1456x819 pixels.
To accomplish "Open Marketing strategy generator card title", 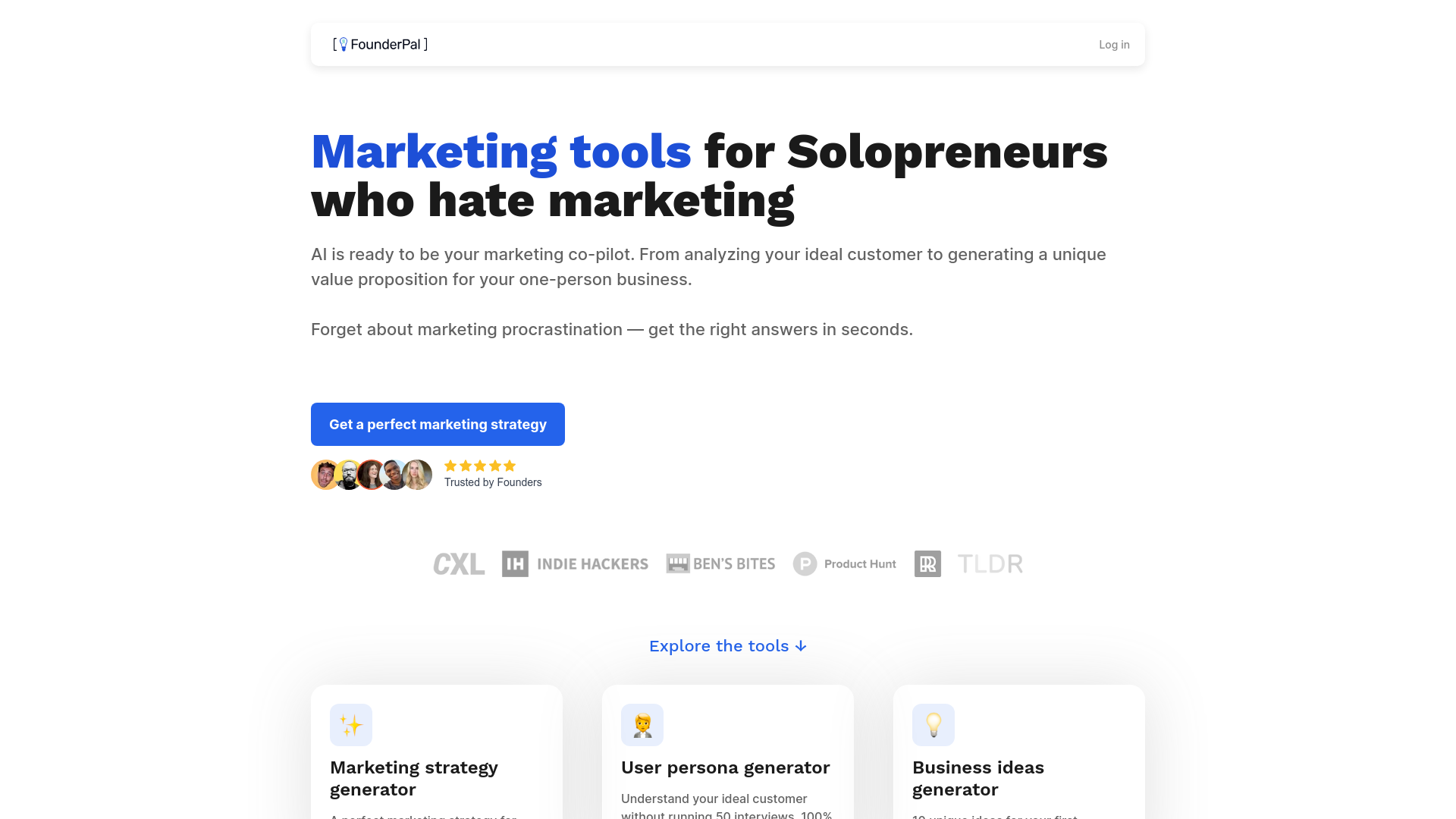I will 414,778.
